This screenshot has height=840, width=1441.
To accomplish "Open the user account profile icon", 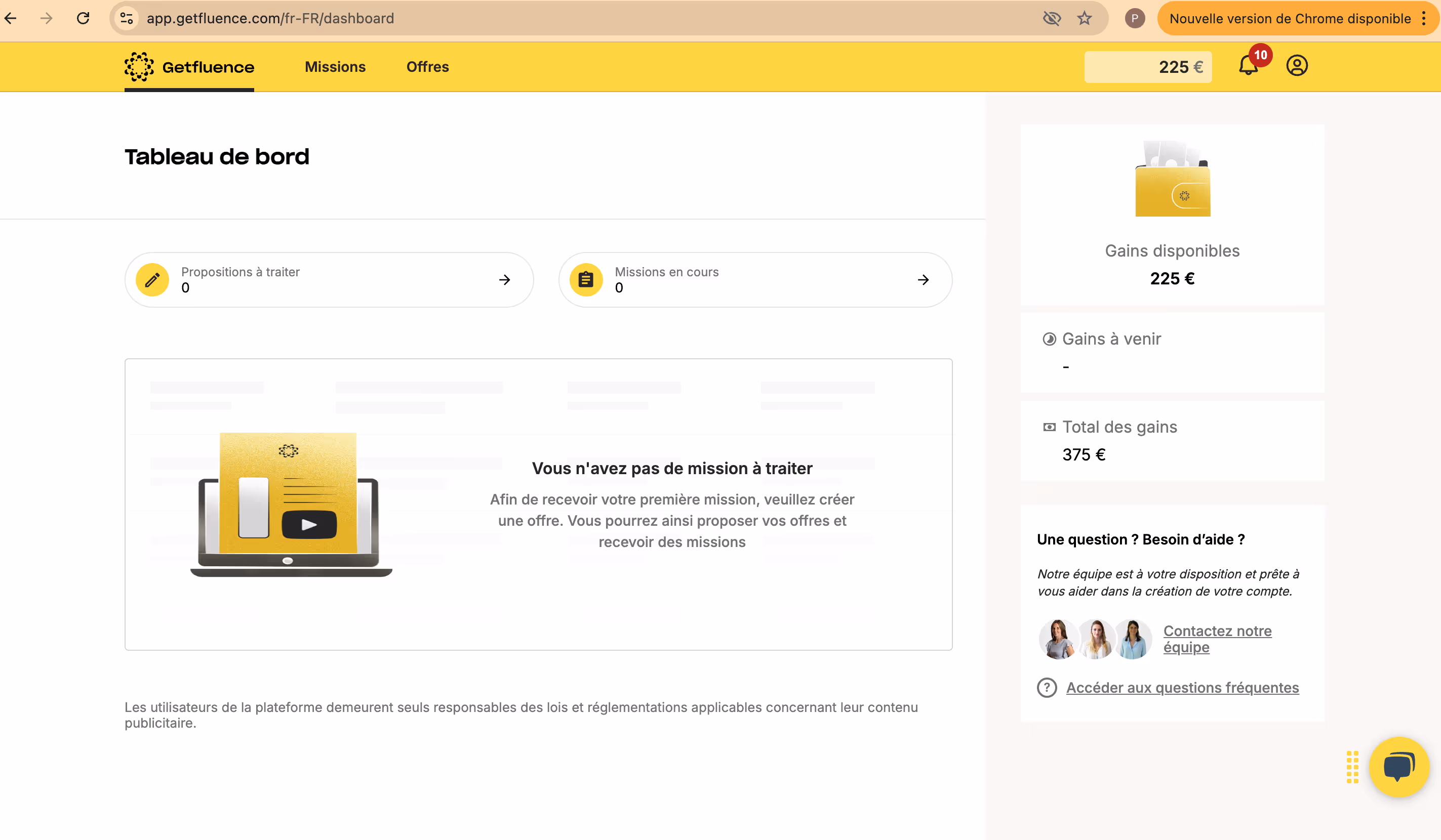I will point(1296,66).
